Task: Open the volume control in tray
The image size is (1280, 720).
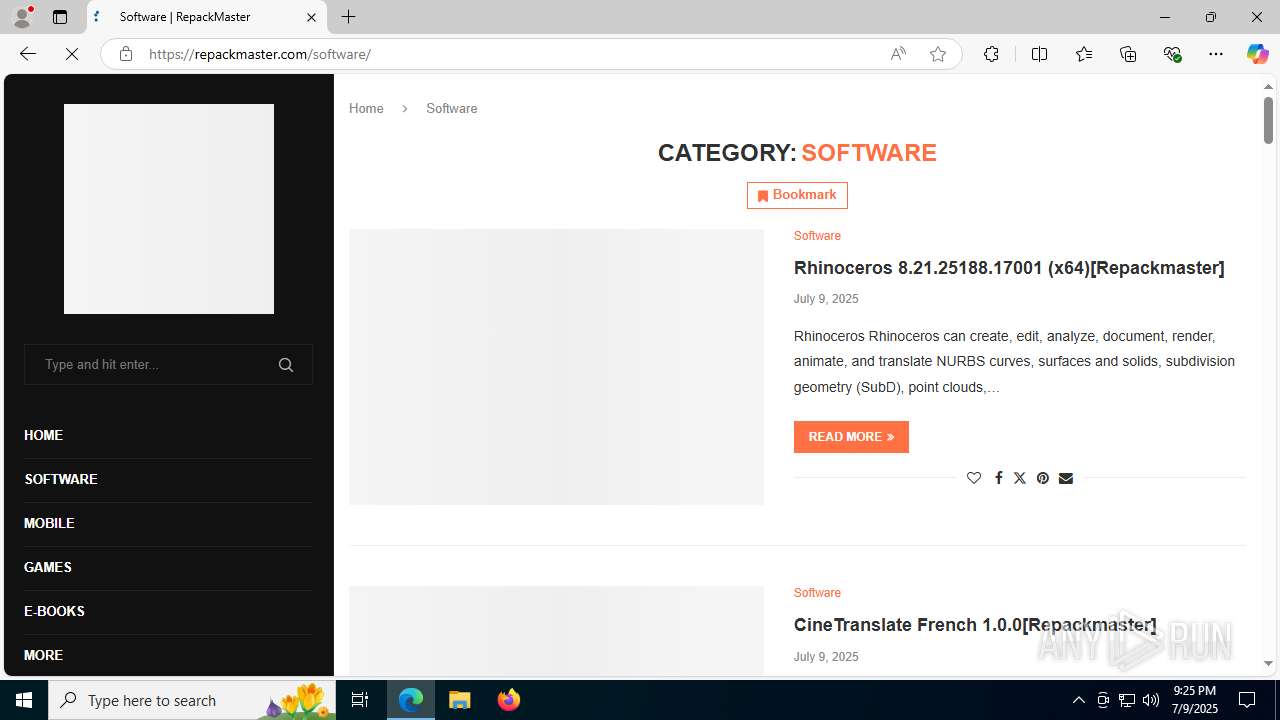Action: pyautogui.click(x=1151, y=700)
